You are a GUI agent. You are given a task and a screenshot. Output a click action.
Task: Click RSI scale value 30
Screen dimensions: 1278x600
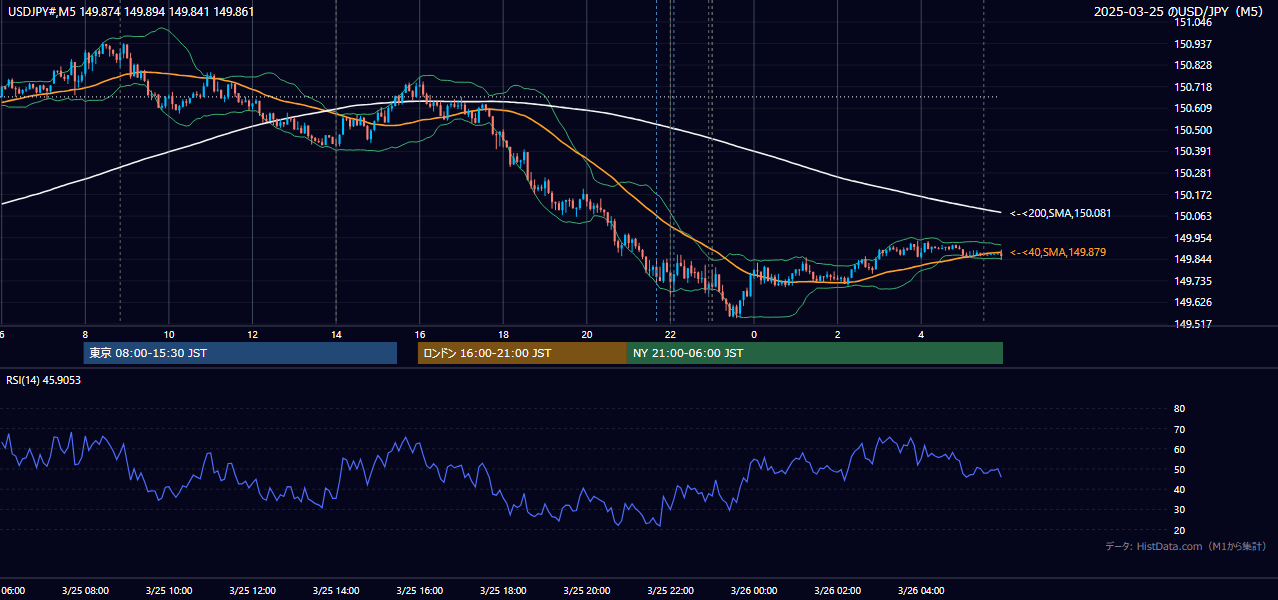[1179, 510]
